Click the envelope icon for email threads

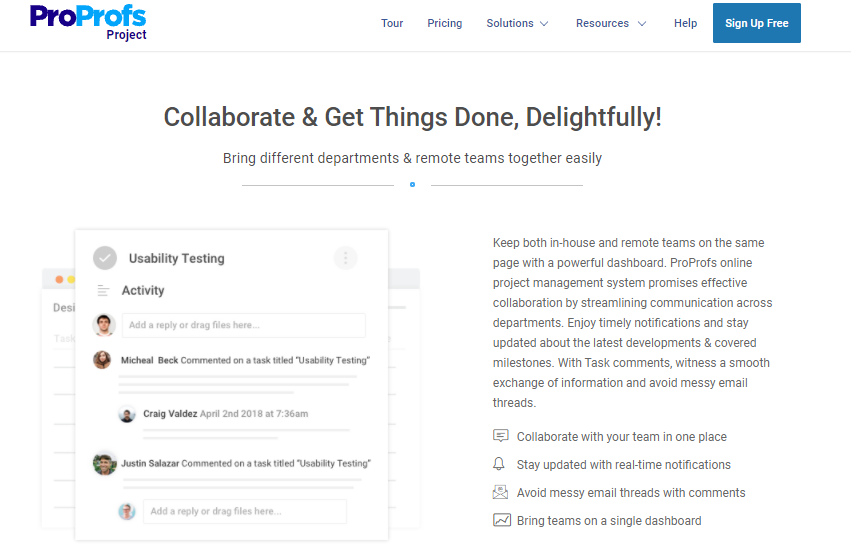[500, 492]
